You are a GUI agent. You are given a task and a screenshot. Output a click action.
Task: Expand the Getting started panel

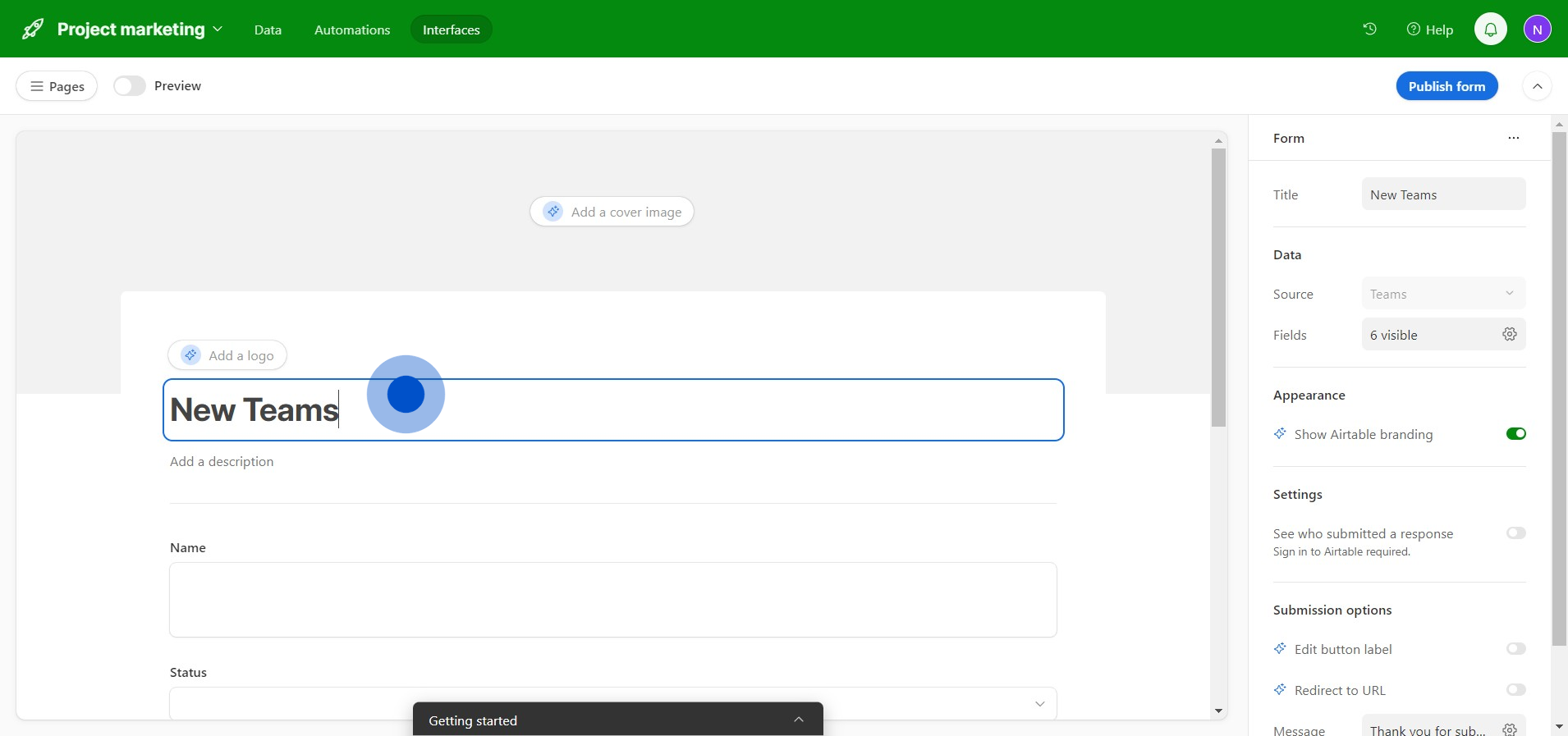798,720
